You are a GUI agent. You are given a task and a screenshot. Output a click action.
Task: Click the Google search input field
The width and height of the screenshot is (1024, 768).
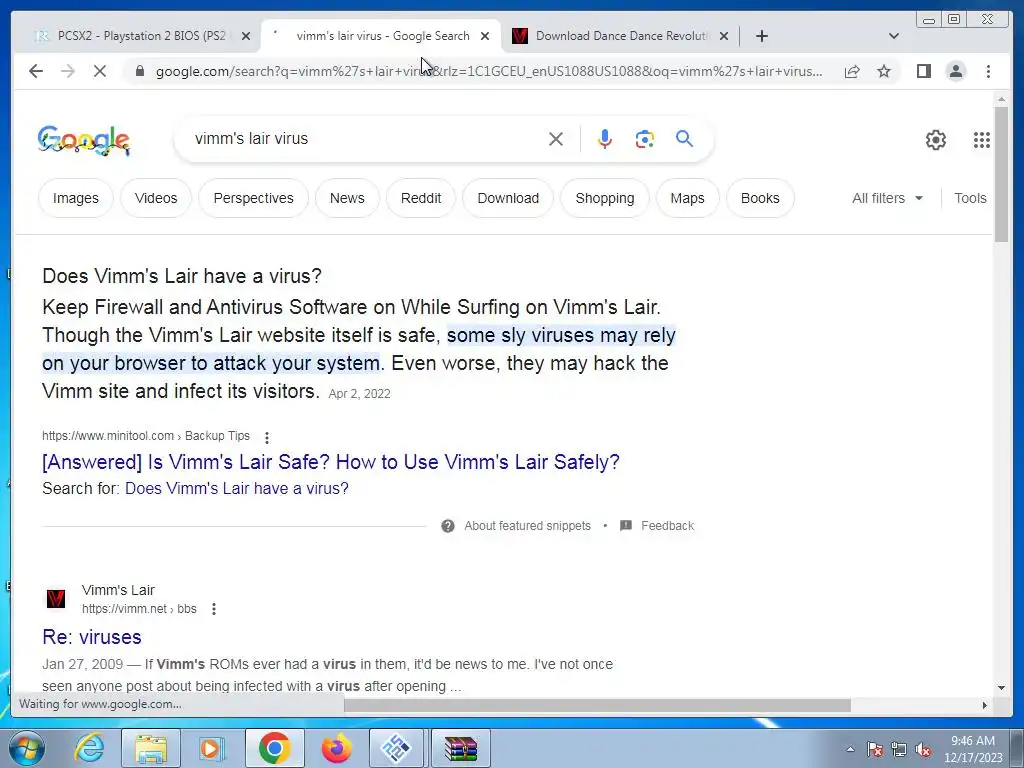click(x=366, y=138)
